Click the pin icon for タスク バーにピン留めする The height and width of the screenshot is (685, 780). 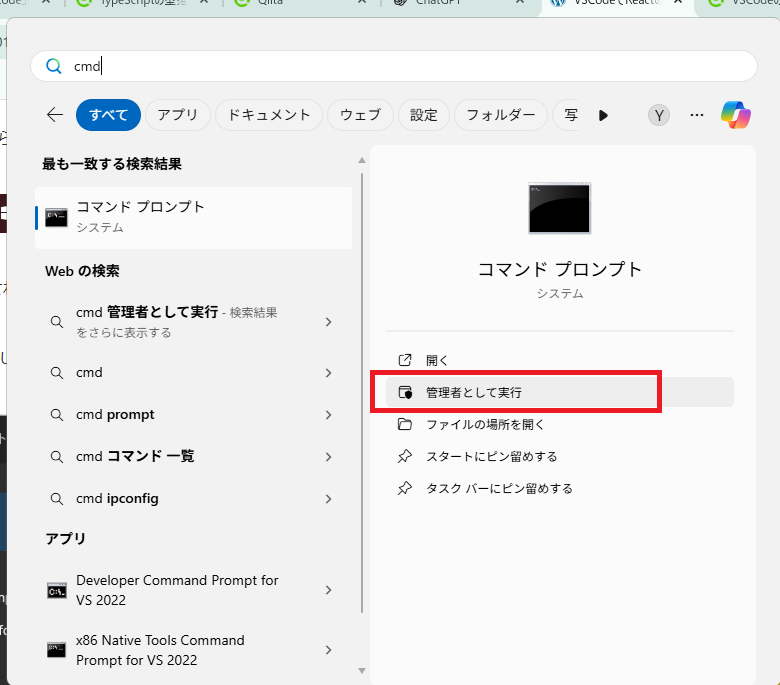[405, 488]
